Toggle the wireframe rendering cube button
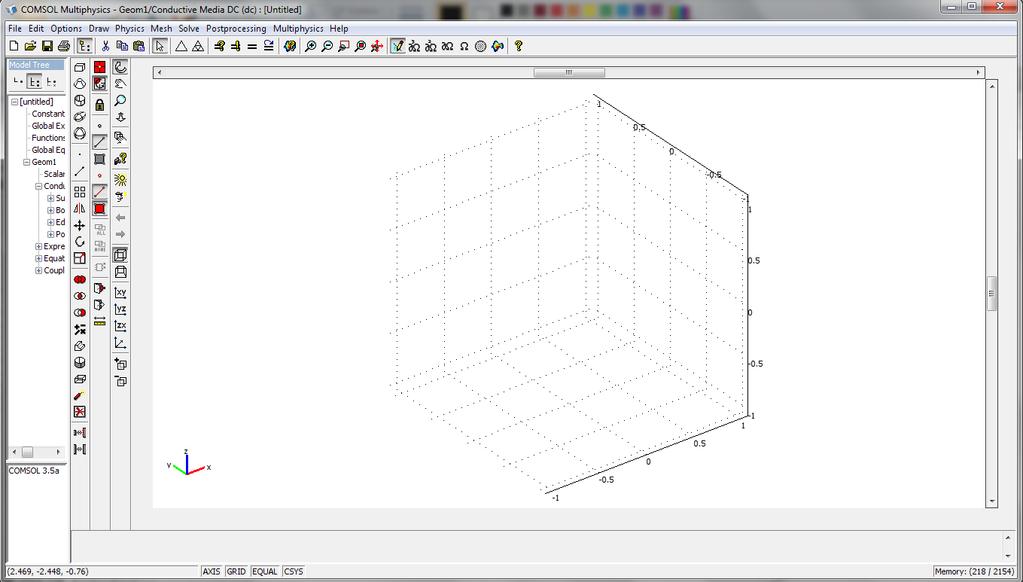The height and width of the screenshot is (582, 1023). click(120, 254)
